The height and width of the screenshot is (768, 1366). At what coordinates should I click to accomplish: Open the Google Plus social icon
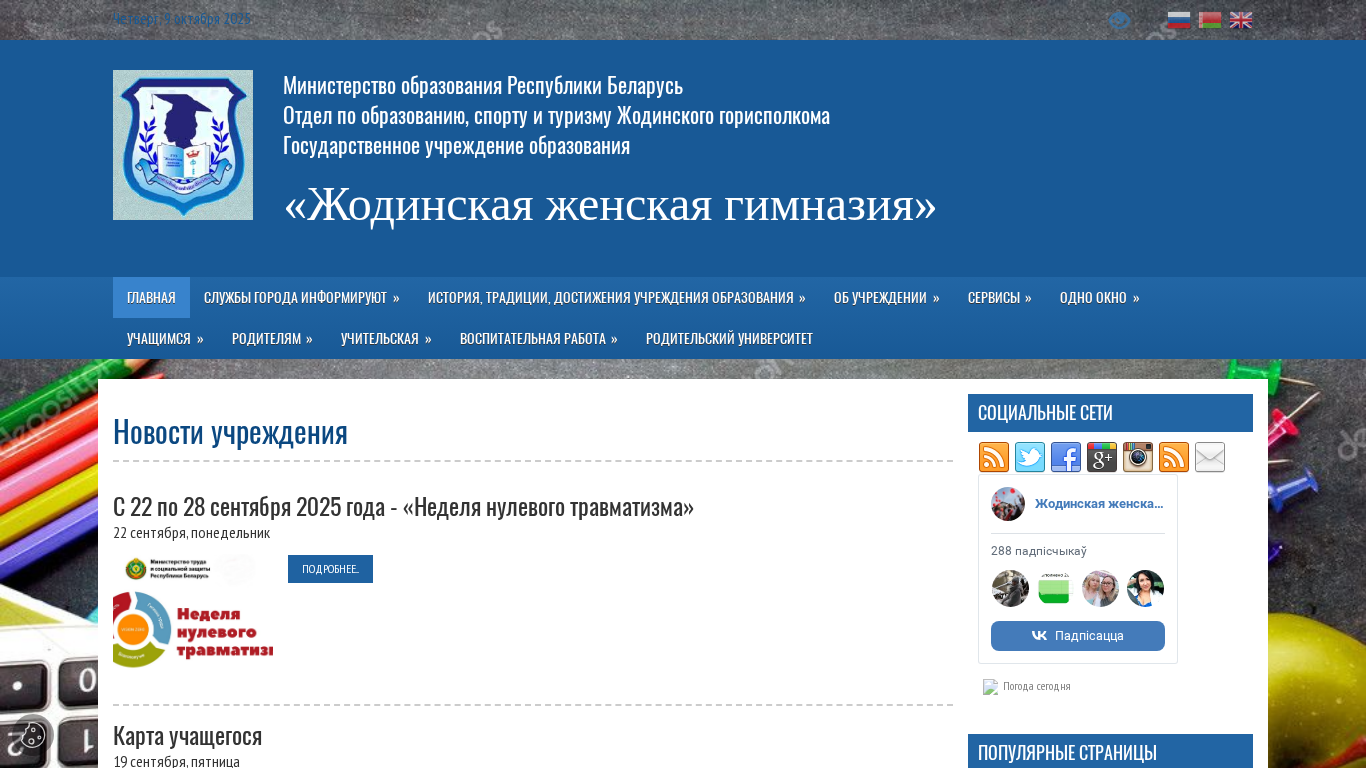[x=1102, y=457]
